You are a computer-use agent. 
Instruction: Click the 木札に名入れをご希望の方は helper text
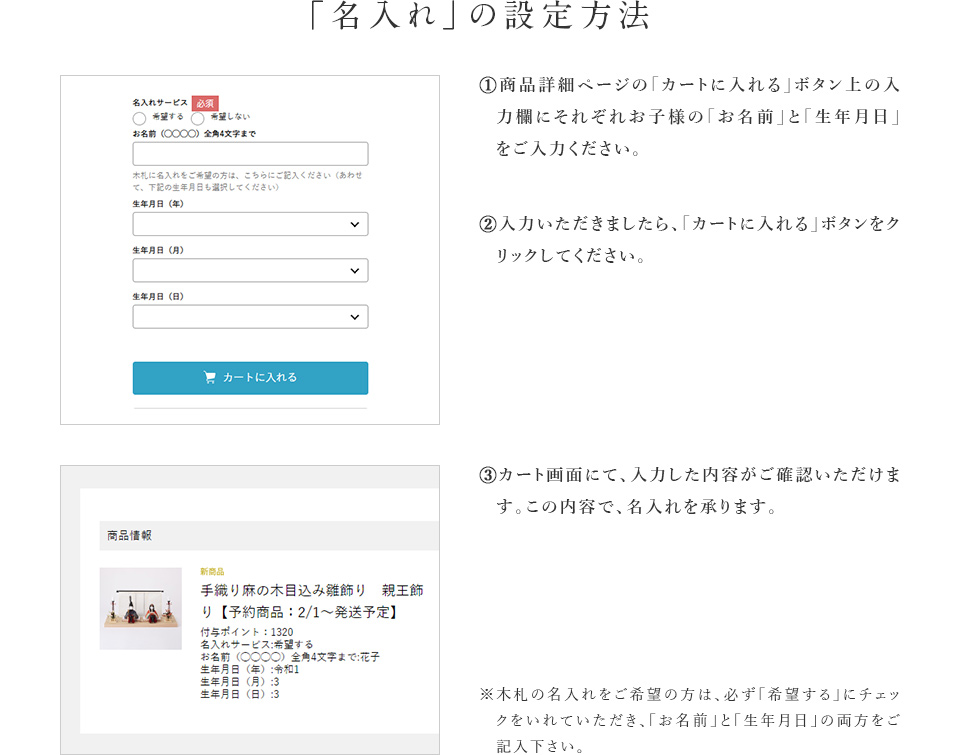247,181
